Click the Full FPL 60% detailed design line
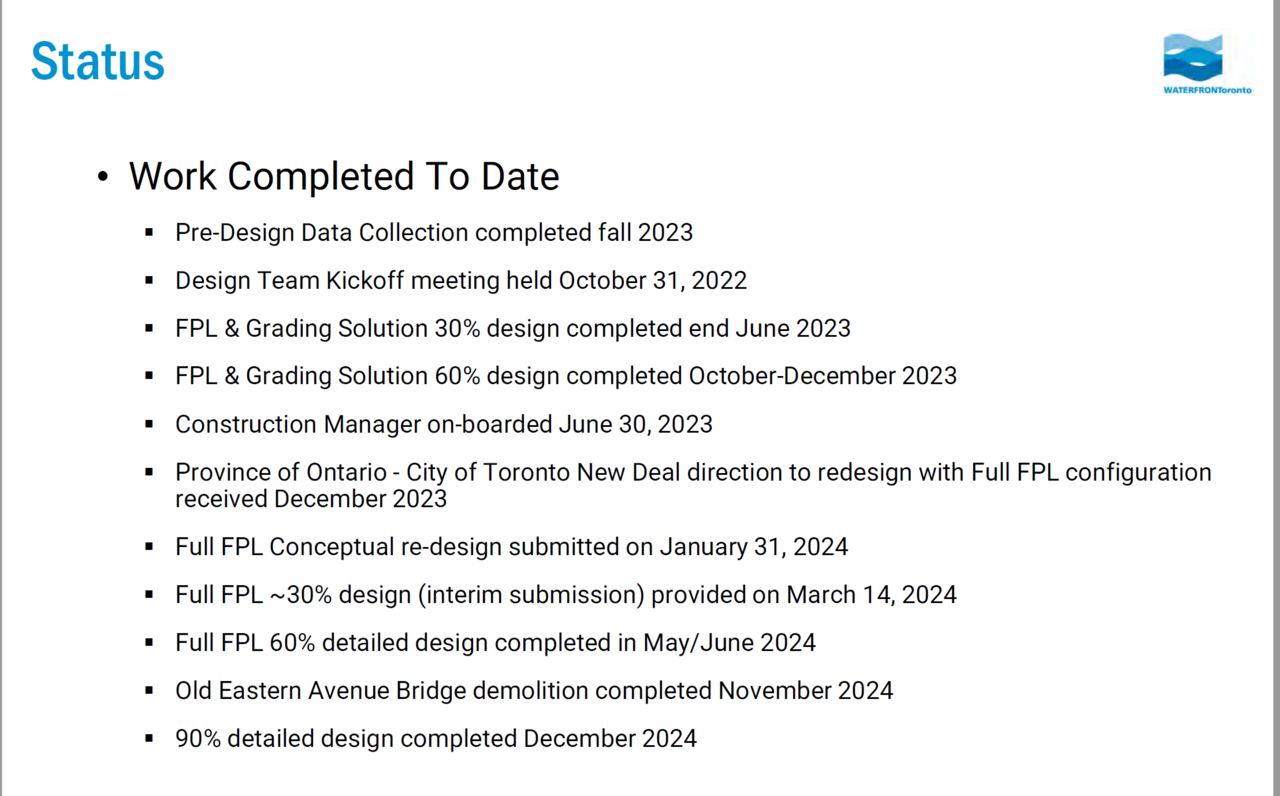Screen dimensions: 1280x796 [x=495, y=643]
